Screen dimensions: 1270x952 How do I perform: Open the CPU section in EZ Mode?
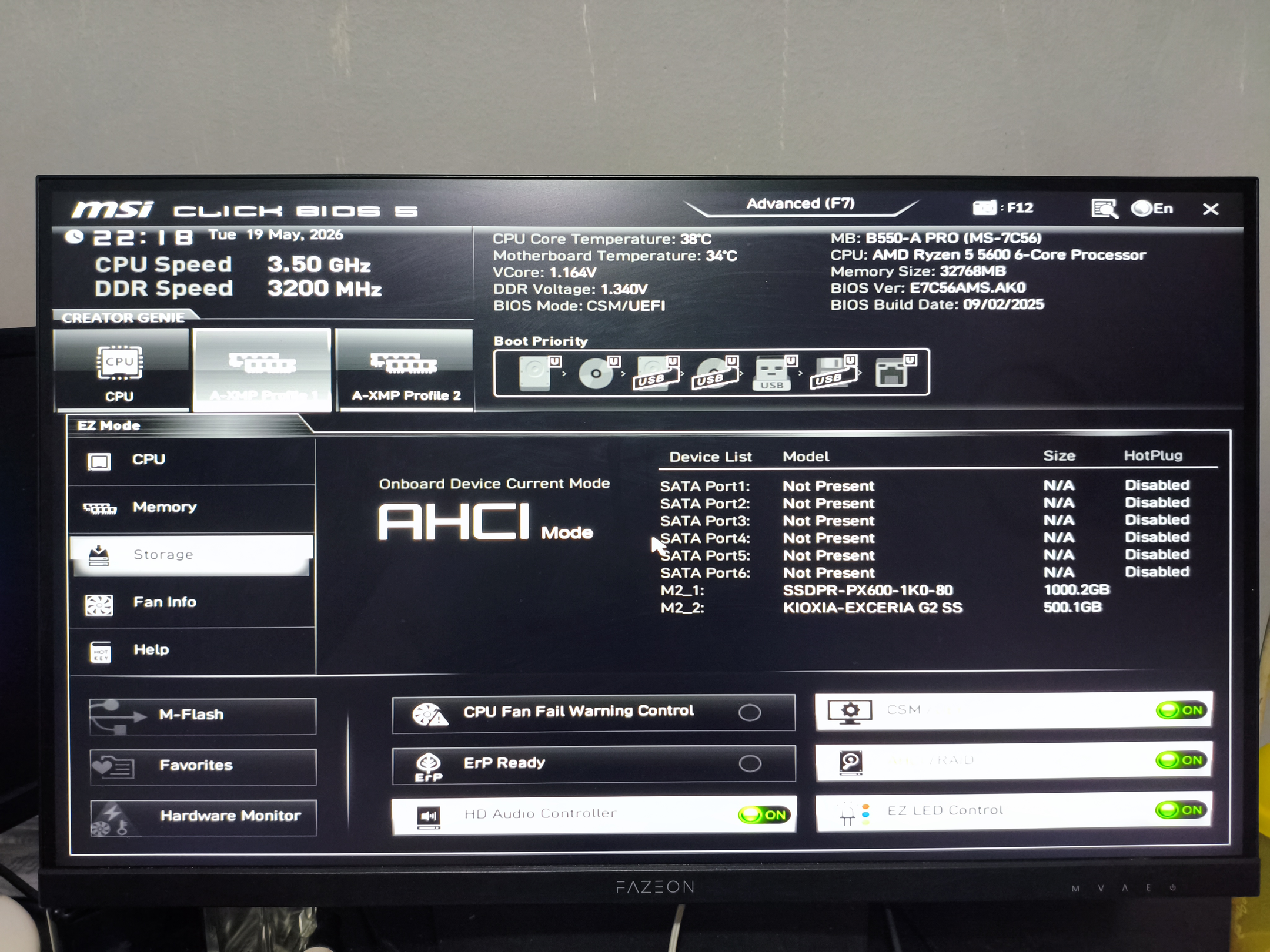pos(192,461)
